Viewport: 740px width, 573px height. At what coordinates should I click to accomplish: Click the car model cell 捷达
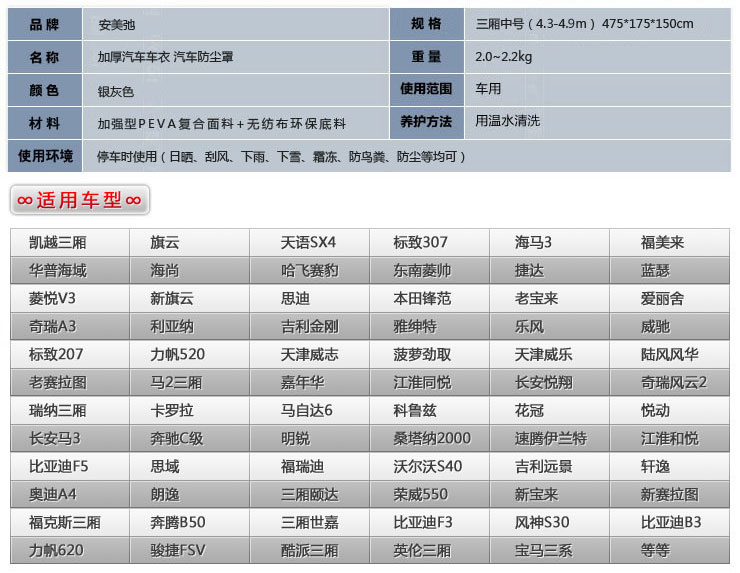[549, 270]
